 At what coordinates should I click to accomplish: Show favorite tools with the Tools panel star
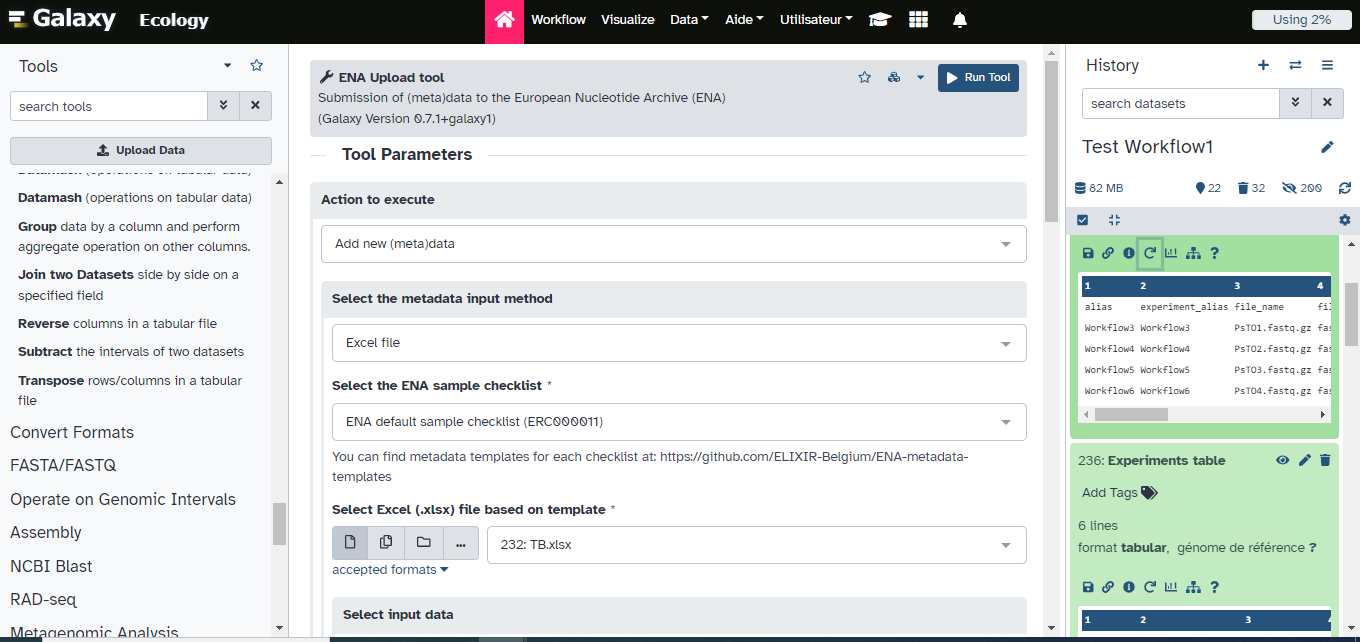257,66
